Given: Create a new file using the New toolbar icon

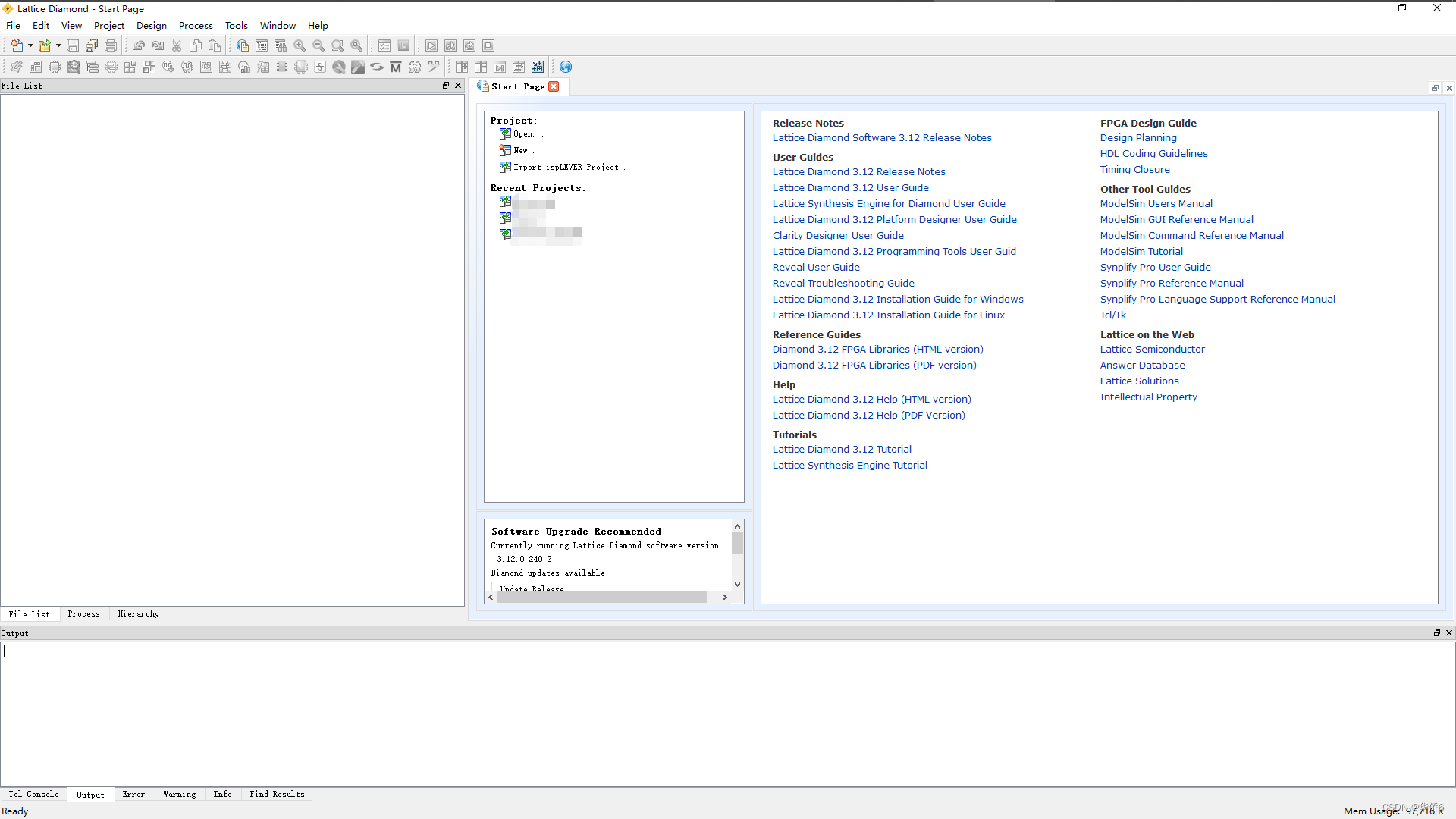Looking at the screenshot, I should pyautogui.click(x=17, y=45).
